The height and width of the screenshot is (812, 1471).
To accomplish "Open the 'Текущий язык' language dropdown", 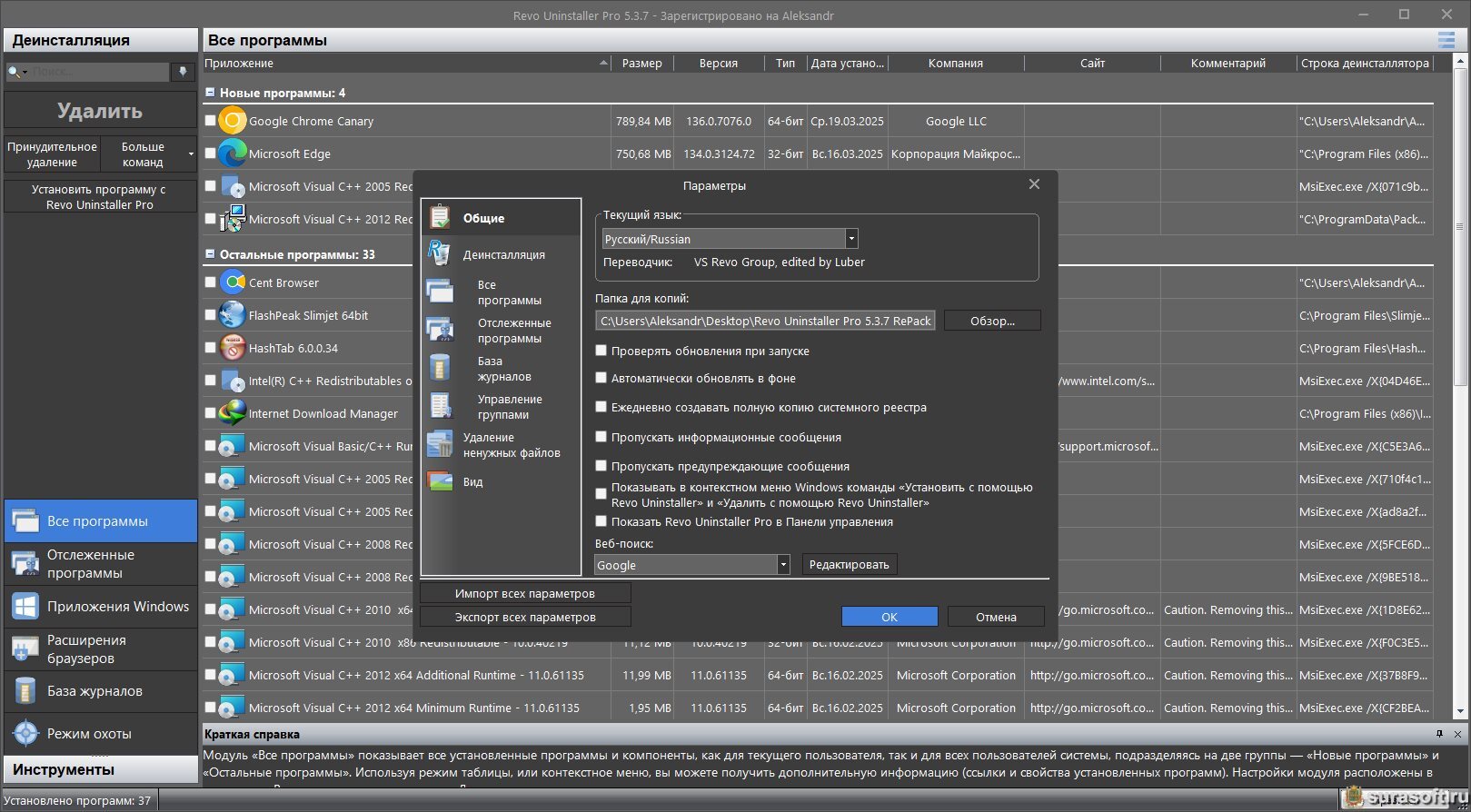I will click(851, 239).
